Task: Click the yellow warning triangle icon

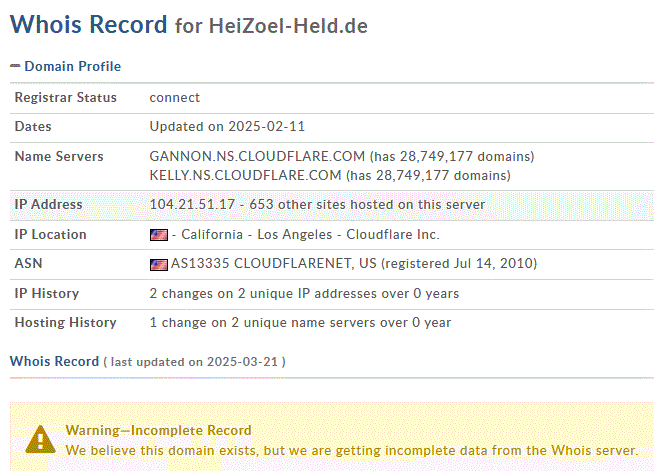Action: pos(40,439)
